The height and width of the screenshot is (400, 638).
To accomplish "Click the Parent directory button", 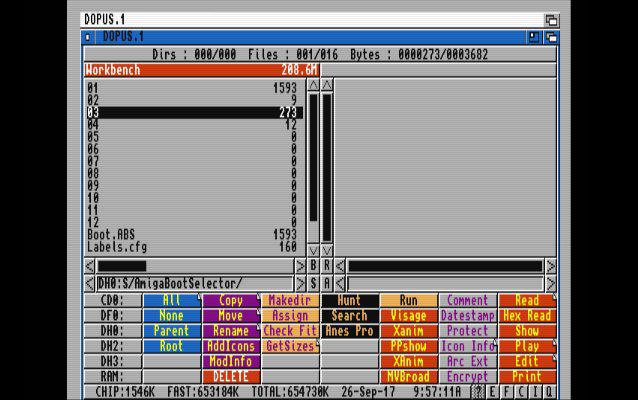I will (x=172, y=331).
